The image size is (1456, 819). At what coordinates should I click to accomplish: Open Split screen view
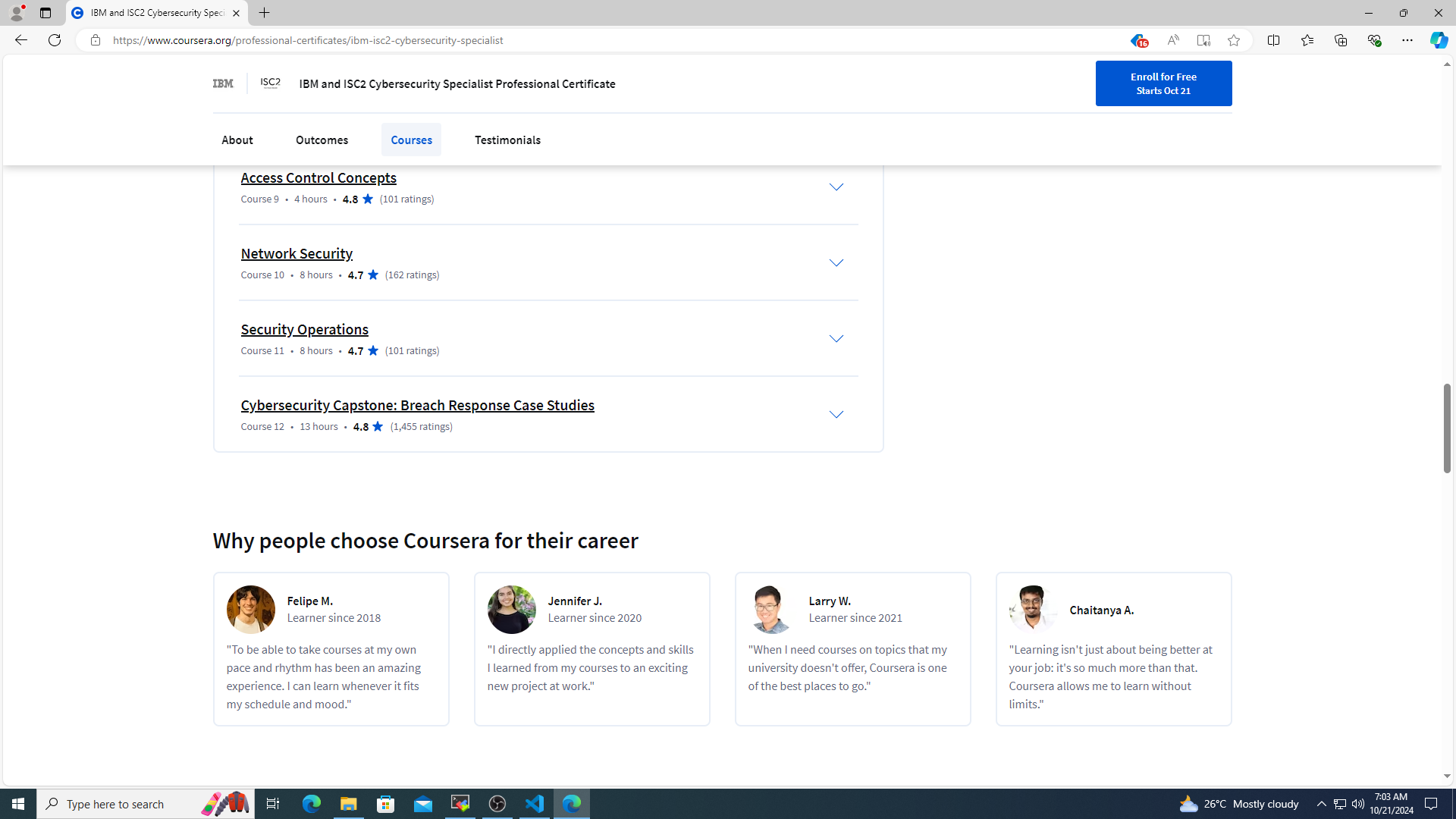1273,40
